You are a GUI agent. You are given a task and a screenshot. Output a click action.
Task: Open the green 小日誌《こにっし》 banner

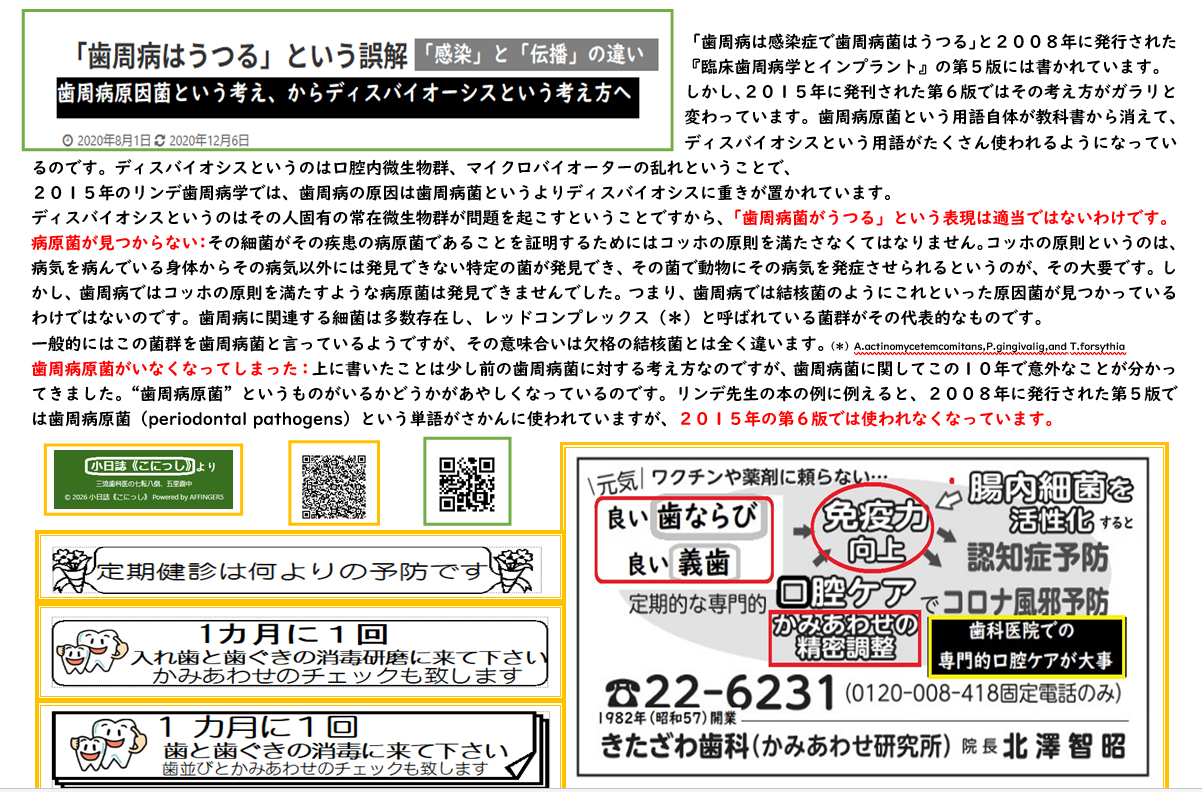144,480
